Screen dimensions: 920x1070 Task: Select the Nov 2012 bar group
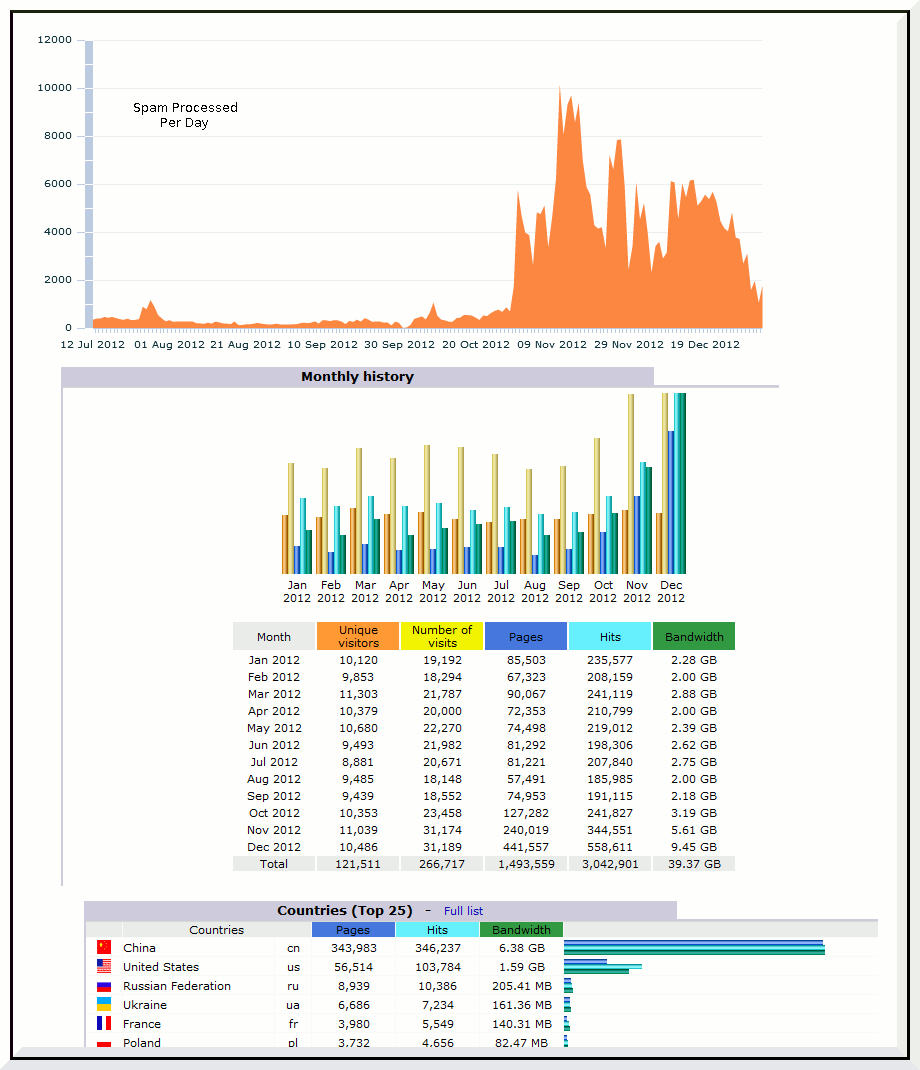(637, 483)
